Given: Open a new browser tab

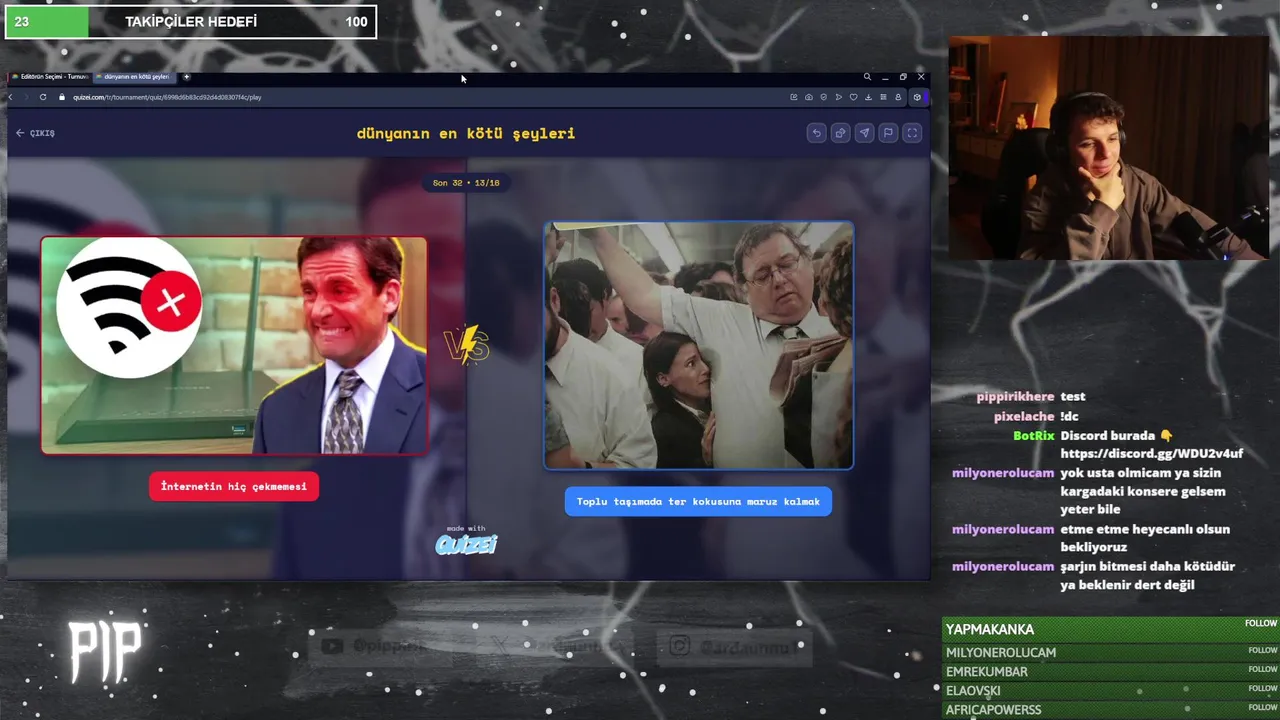Looking at the screenshot, I should pos(186,77).
